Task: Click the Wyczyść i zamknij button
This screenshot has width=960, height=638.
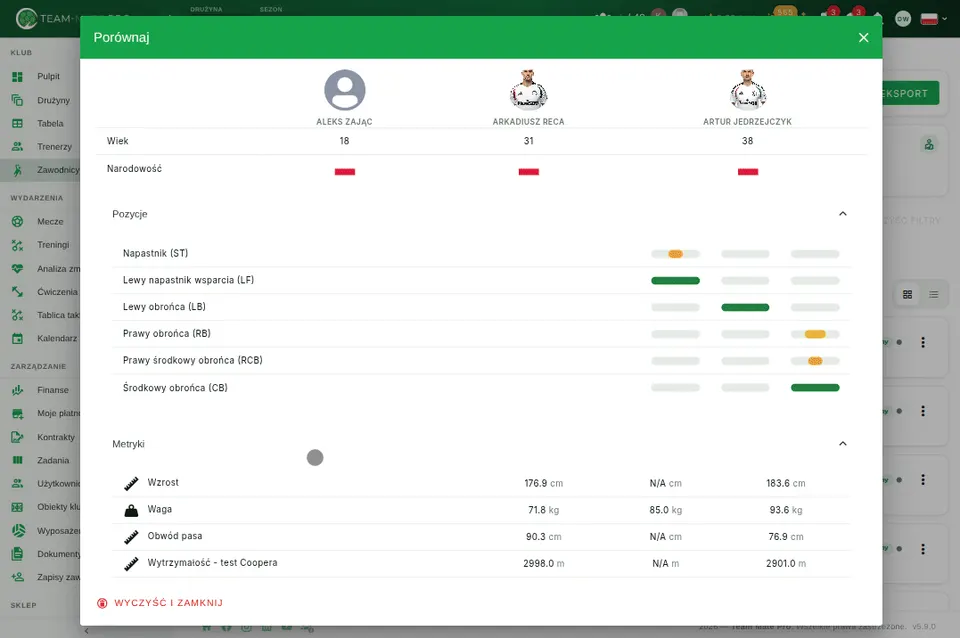Action: point(160,603)
